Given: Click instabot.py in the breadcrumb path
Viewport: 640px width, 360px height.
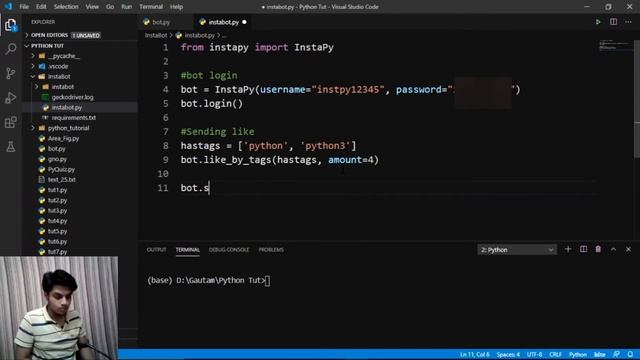Looking at the screenshot, I should click(x=199, y=36).
